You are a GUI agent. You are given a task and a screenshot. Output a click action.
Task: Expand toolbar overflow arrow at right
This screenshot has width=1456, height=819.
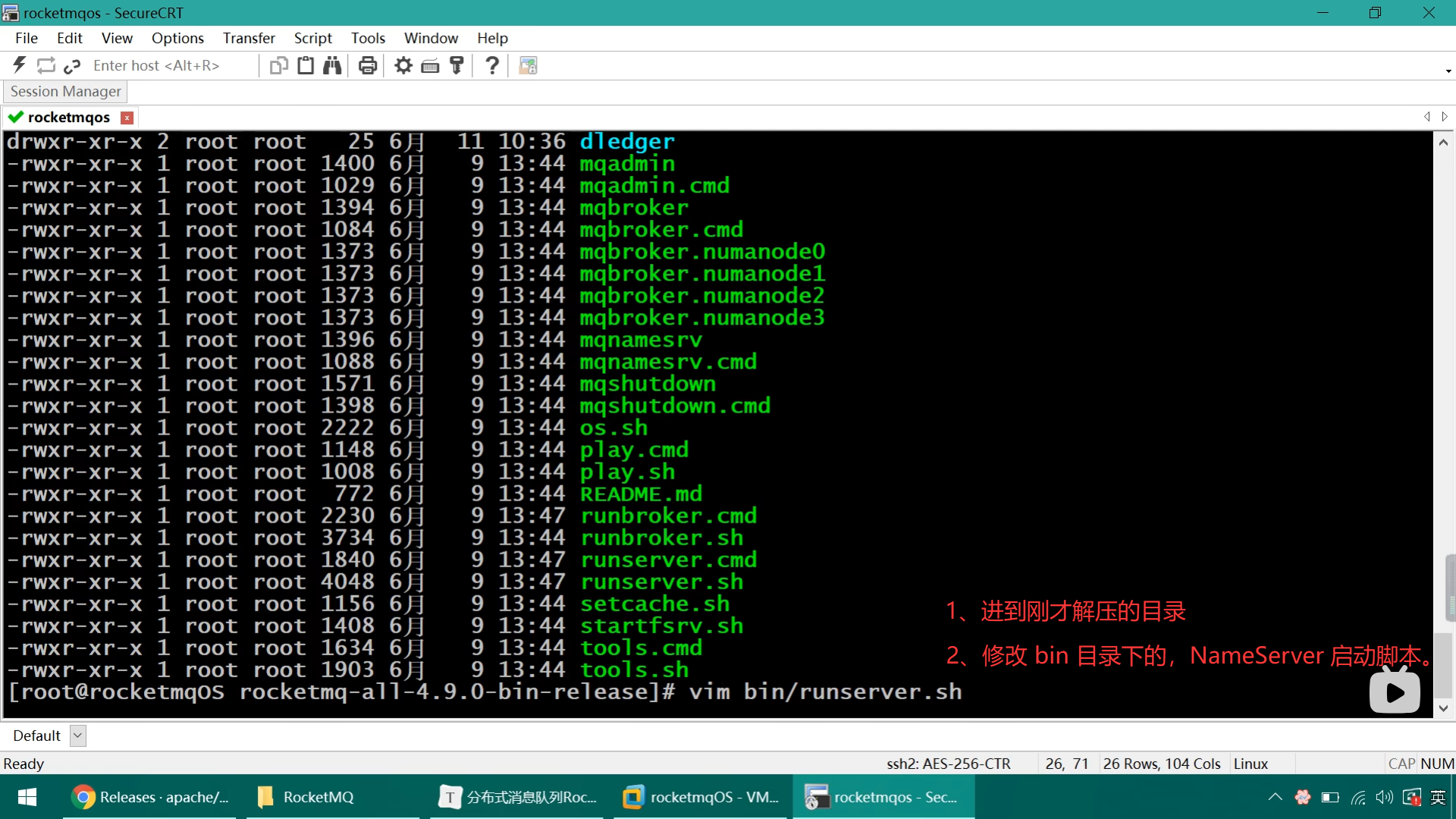pos(1448,71)
